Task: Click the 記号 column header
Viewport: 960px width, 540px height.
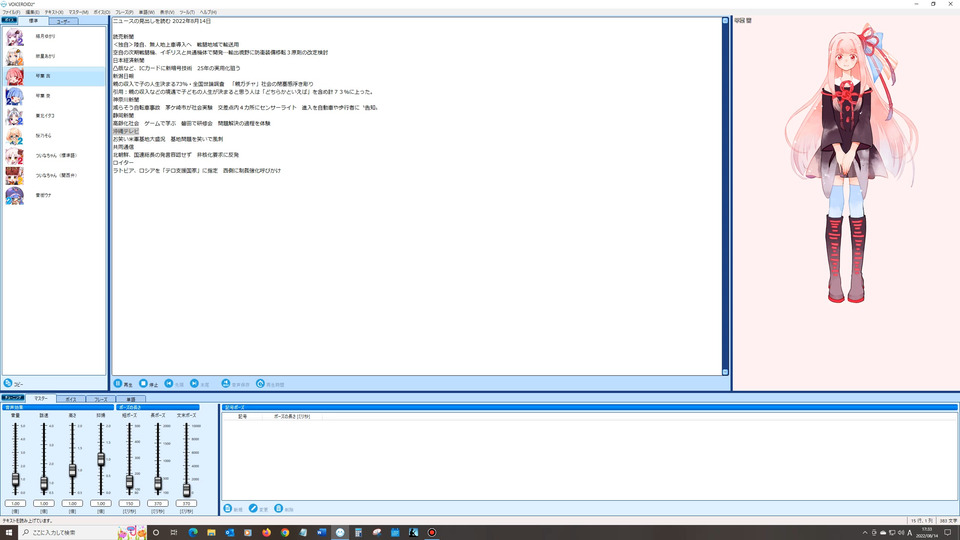Action: coord(242,416)
